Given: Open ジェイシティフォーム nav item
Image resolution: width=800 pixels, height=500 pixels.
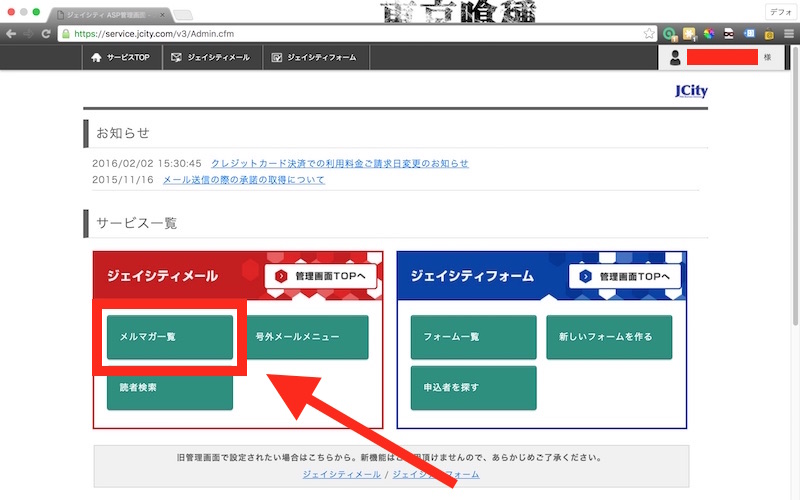Looking at the screenshot, I should point(315,57).
